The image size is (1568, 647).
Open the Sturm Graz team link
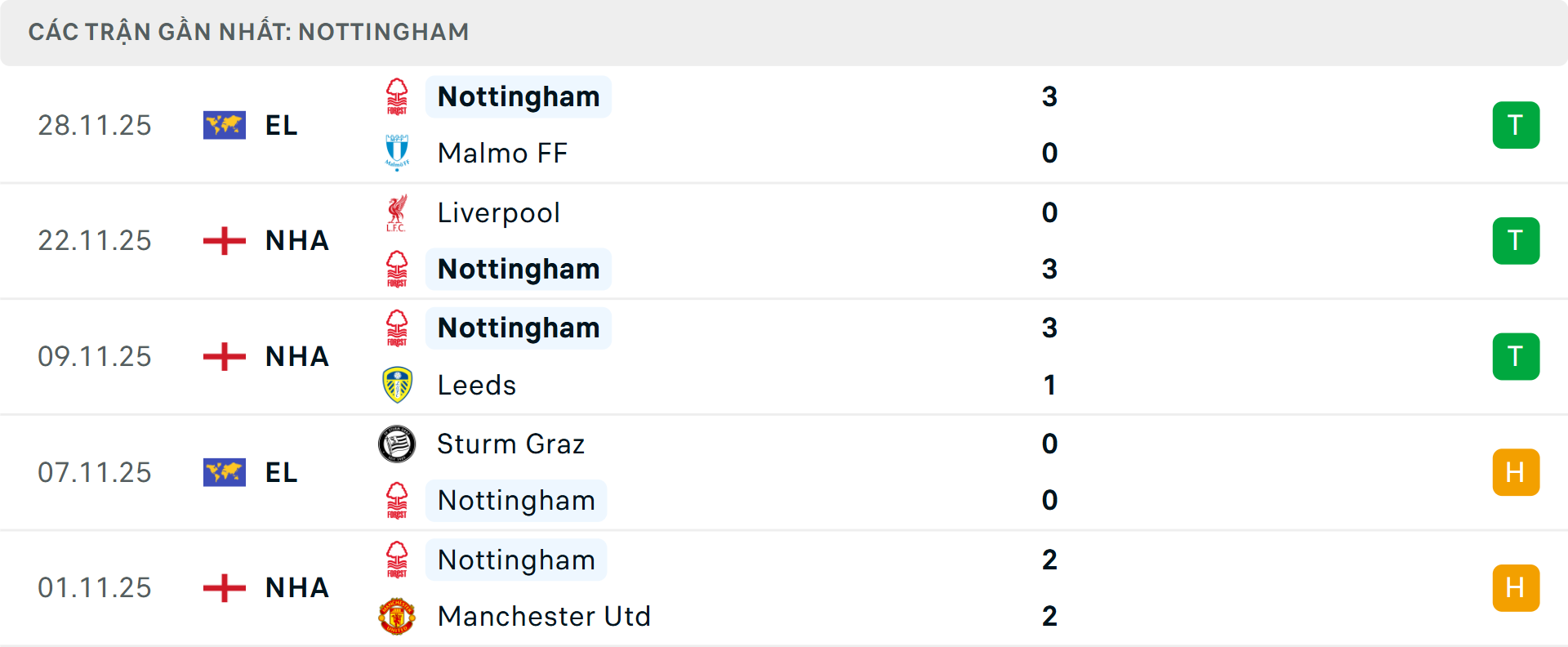click(x=510, y=444)
